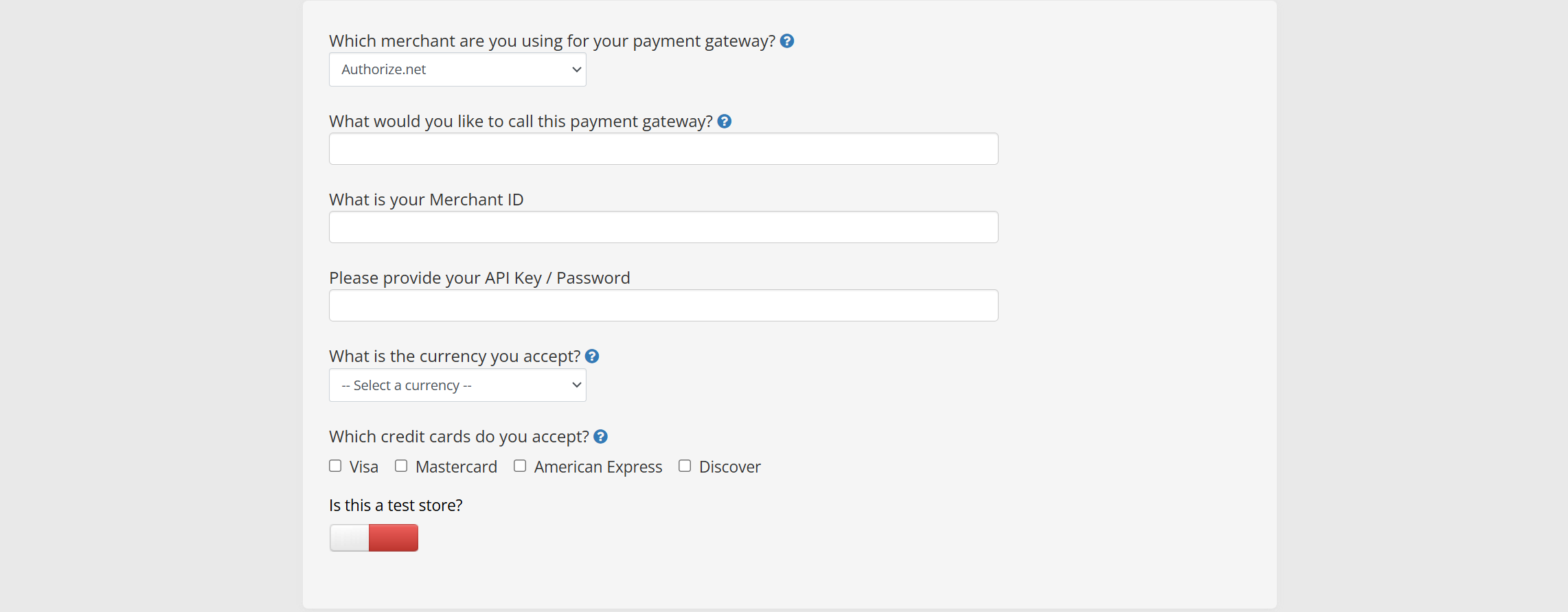View help icon for accepted credit cards
This screenshot has width=1568, height=612.
tap(600, 437)
